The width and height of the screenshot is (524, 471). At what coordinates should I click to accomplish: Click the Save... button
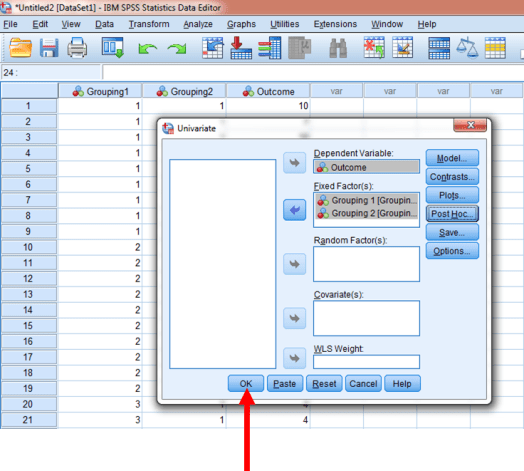452,232
